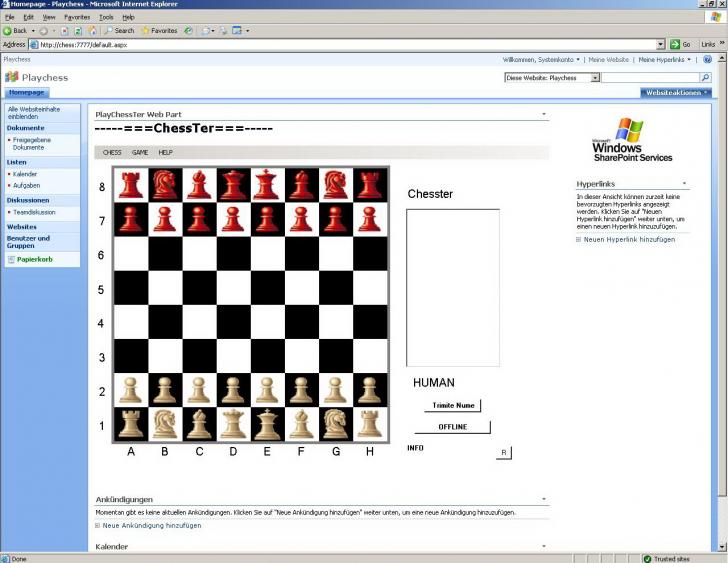728x563 pixels.
Task: Click the SharePoint search text field
Action: point(650,78)
